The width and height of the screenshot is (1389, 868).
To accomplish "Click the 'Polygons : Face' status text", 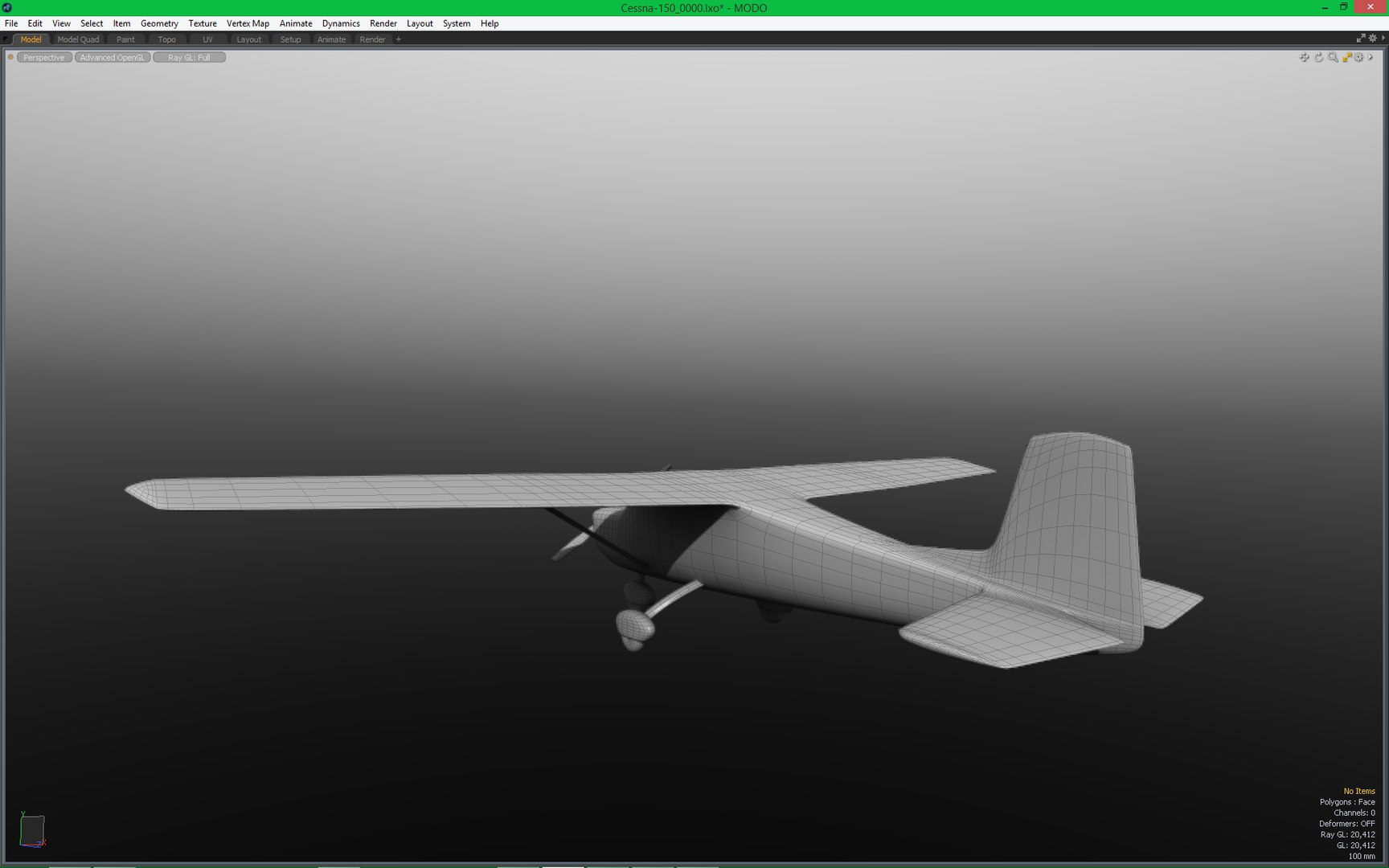I will [1347, 802].
